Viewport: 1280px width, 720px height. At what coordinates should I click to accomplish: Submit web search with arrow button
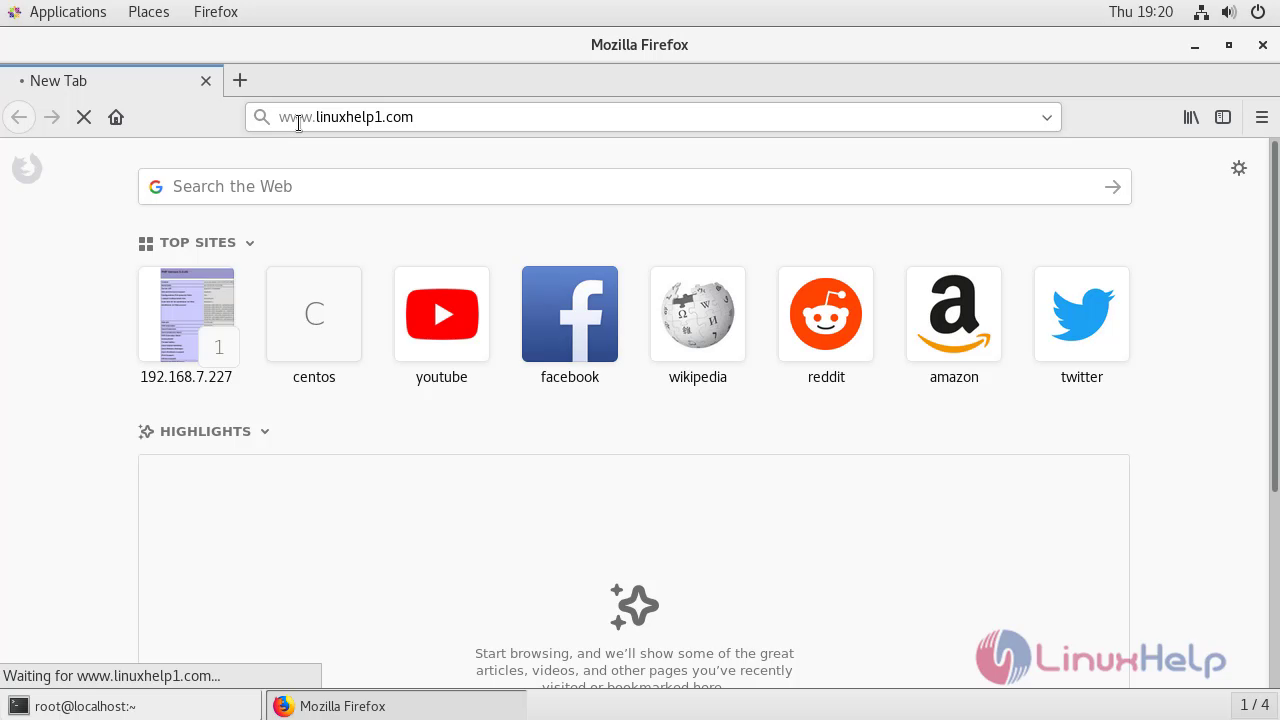point(1112,187)
